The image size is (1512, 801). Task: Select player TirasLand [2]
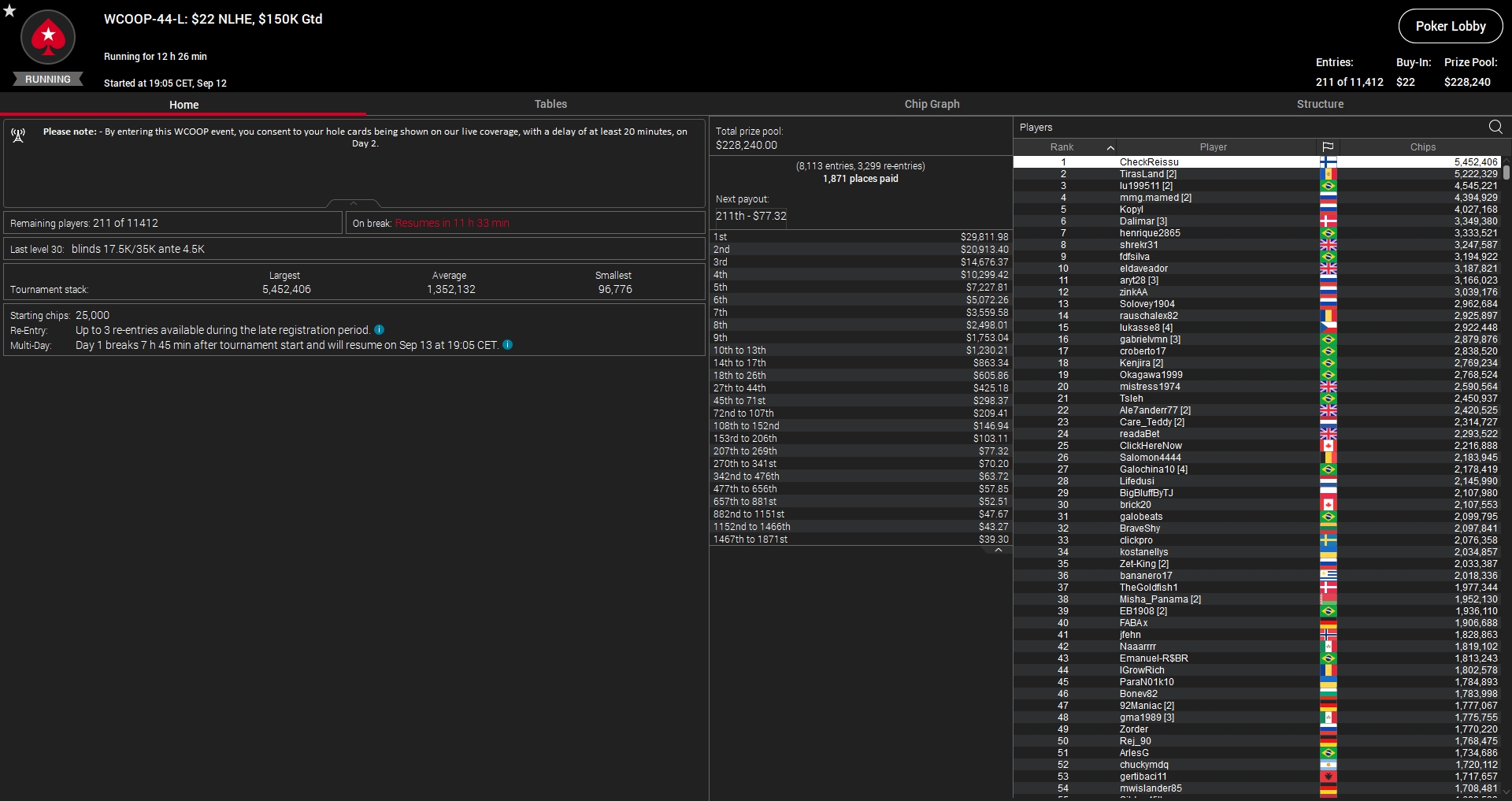[x=1257, y=174]
